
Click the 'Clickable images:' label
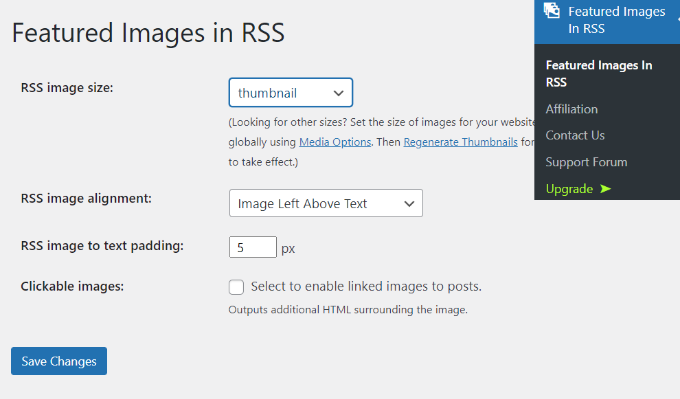(x=72, y=287)
